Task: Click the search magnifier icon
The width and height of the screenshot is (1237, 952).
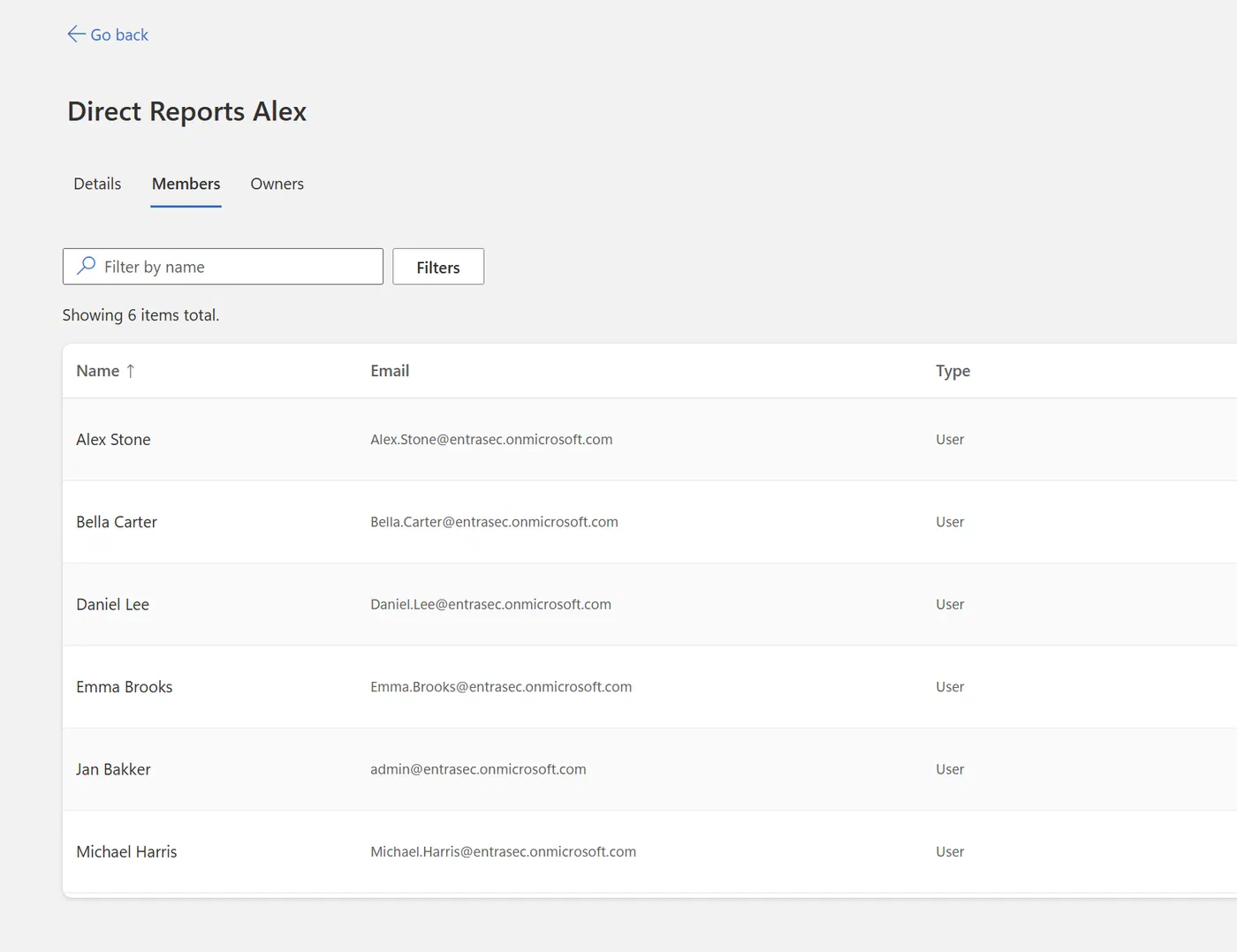Action: (x=86, y=266)
